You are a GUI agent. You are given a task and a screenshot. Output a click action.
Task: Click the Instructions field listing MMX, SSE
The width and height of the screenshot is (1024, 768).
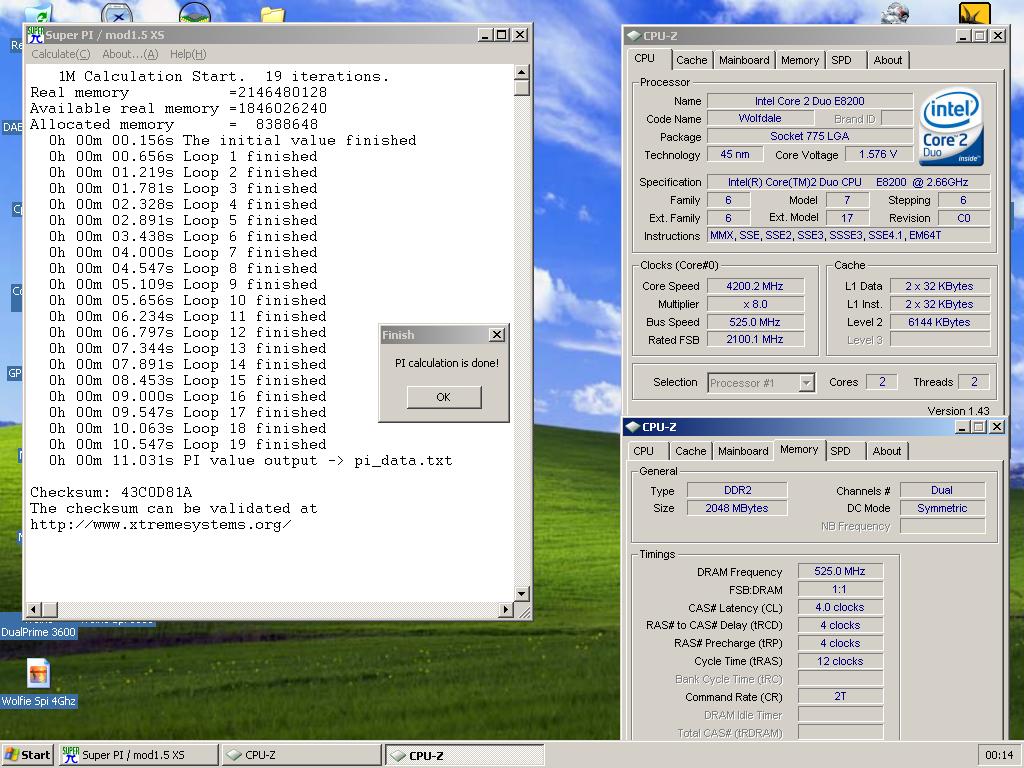[848, 236]
